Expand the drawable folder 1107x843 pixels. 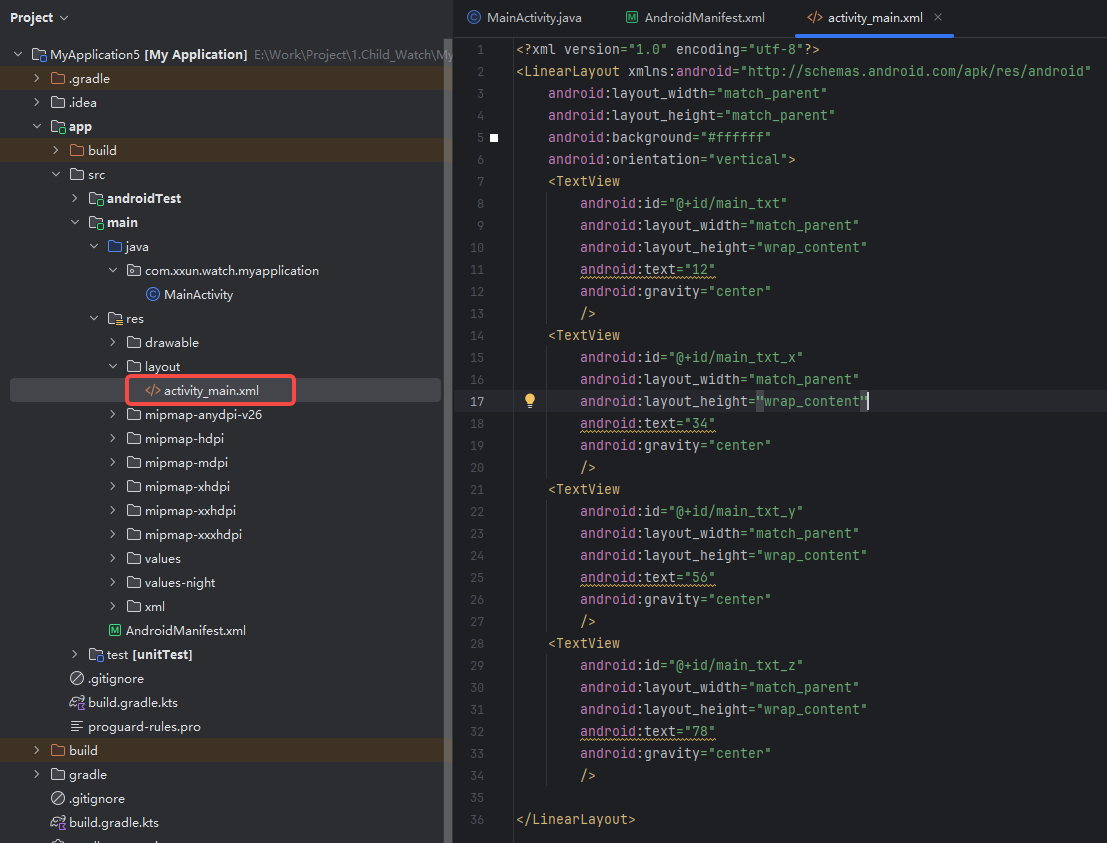pyautogui.click(x=113, y=342)
